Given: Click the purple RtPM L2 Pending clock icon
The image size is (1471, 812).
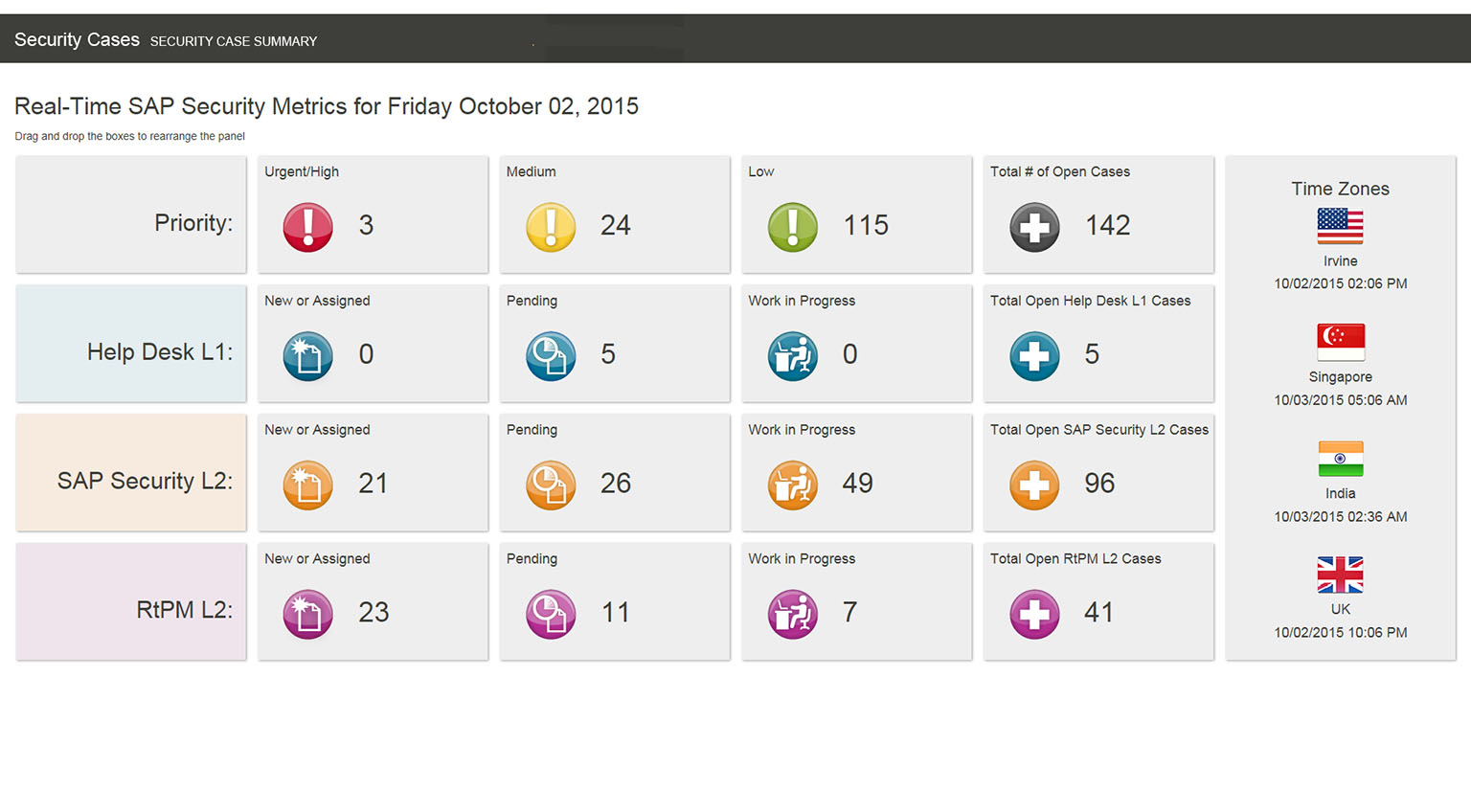Looking at the screenshot, I should point(551,614).
